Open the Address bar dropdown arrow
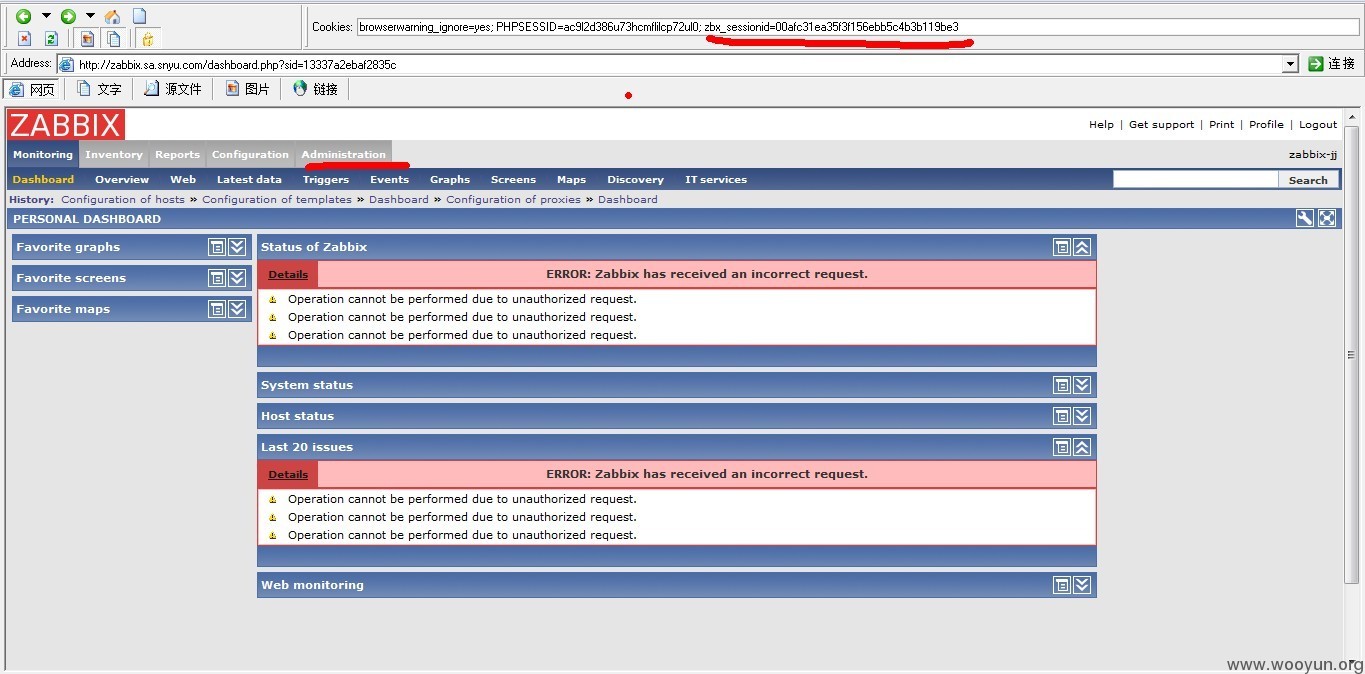Viewport: 1365px width, 674px height. pyautogui.click(x=1290, y=64)
